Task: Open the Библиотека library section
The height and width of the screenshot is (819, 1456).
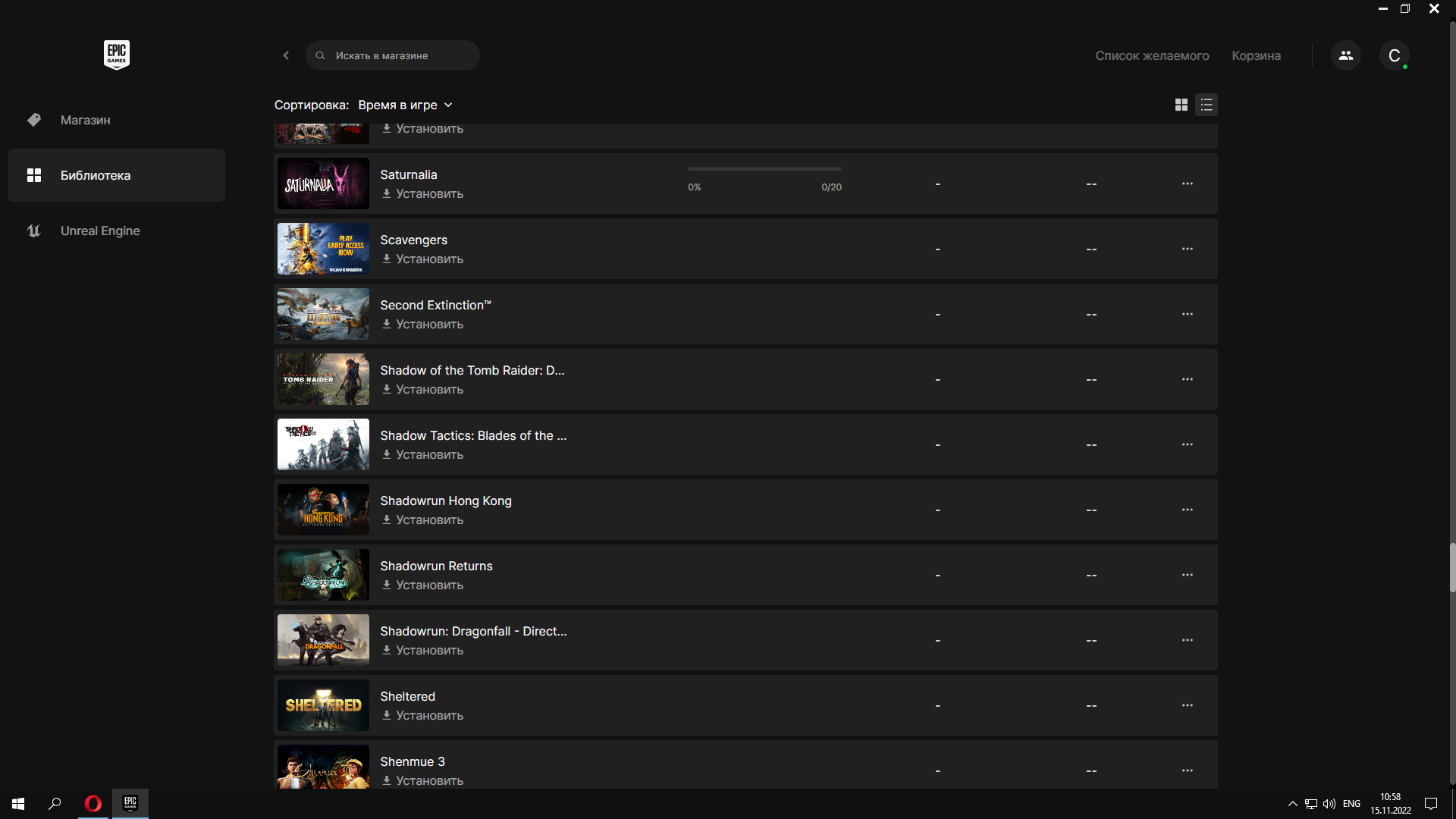Action: coord(116,175)
